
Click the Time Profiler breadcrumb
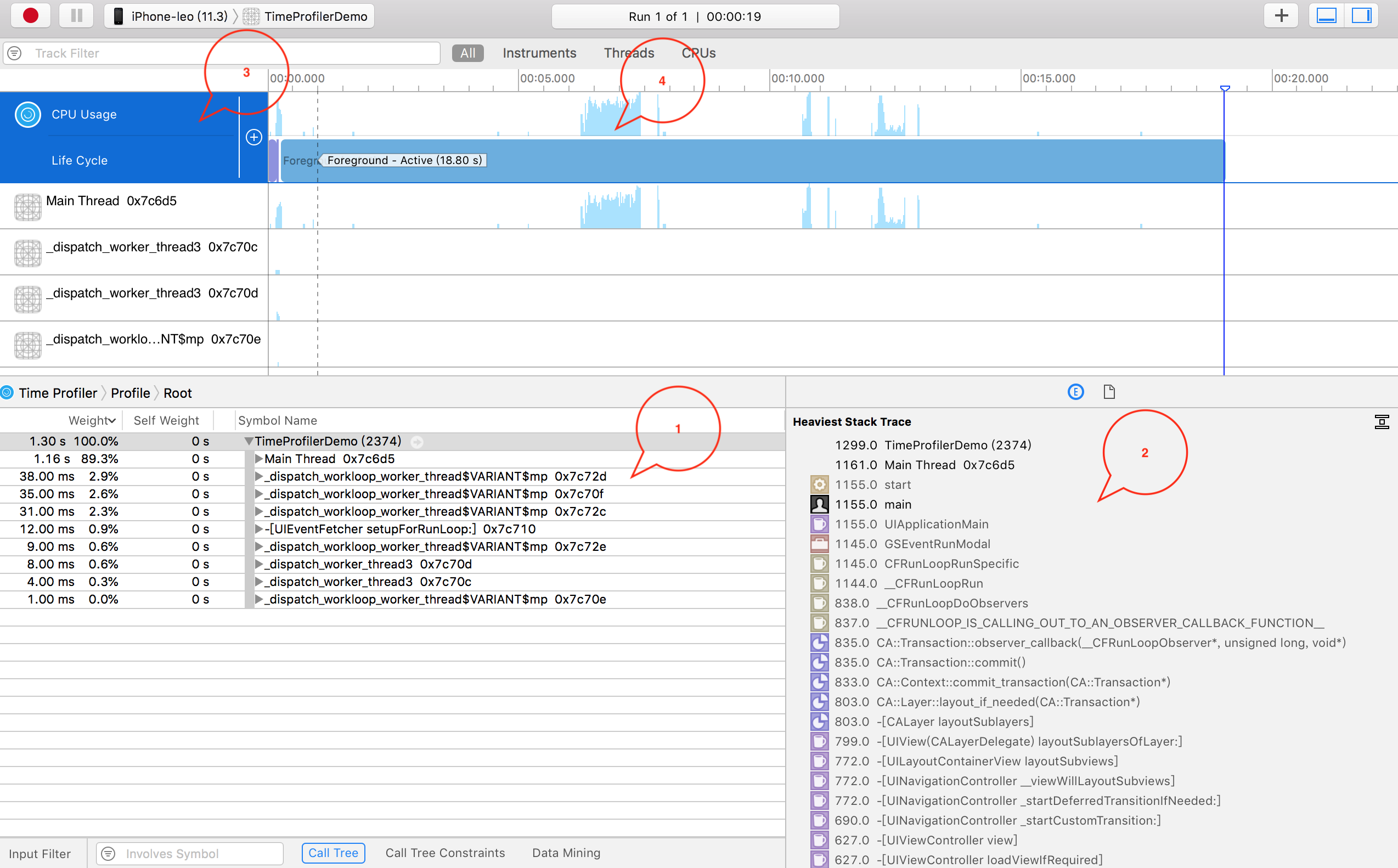(x=58, y=393)
